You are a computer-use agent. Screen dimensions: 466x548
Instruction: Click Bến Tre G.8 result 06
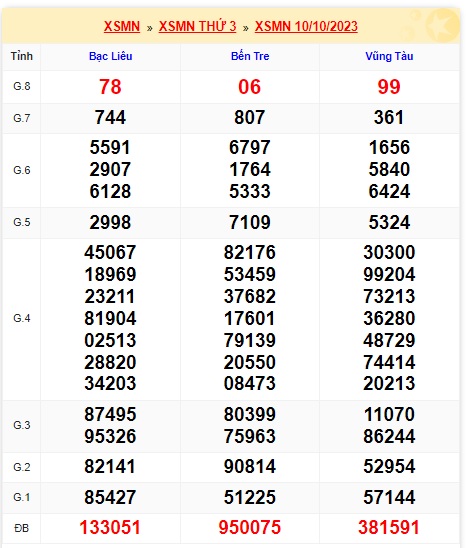point(250,87)
